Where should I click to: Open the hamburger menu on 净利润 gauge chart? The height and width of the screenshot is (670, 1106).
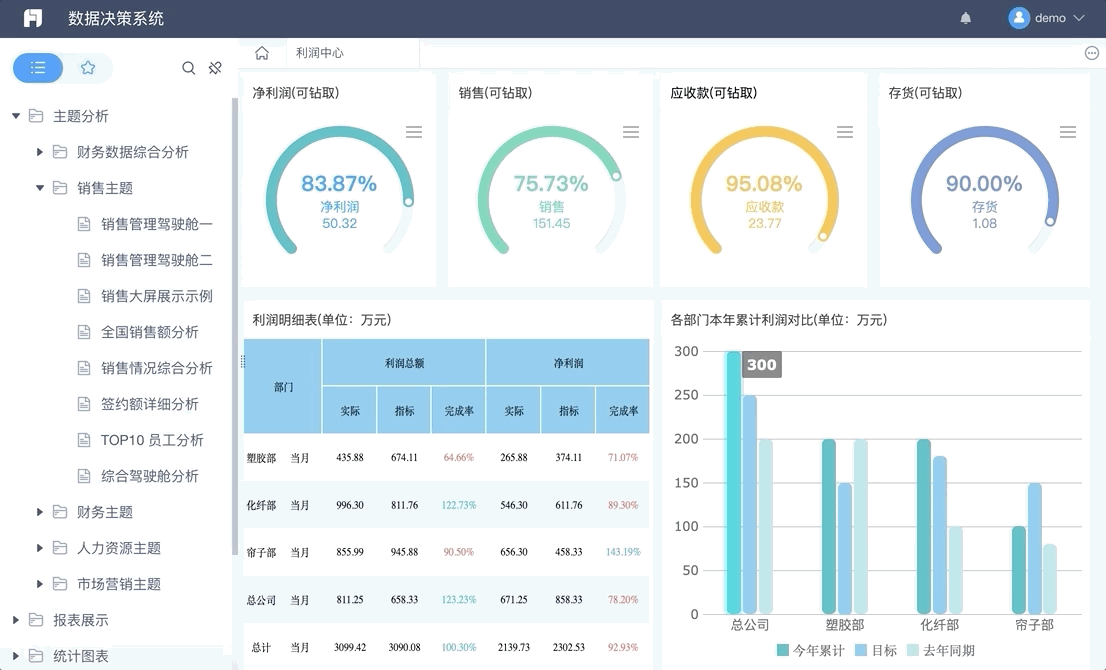416,131
